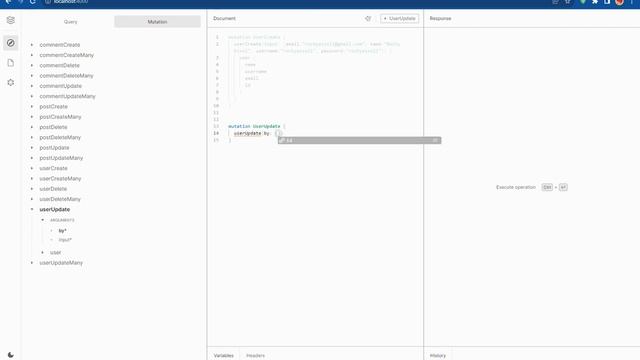The image size is (640, 360).
Task: Open the Variables tab
Action: [x=224, y=356]
